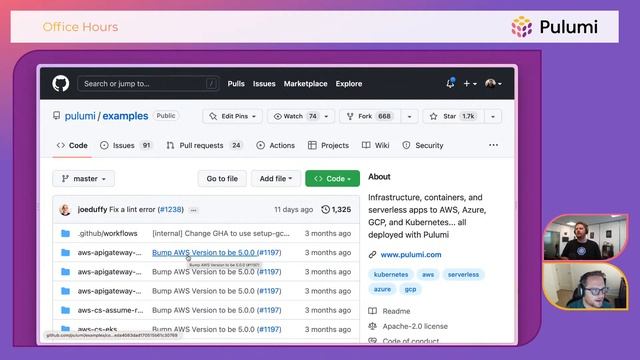The height and width of the screenshot is (360, 640).
Task: Click the upper presenter webcam thumbnail
Action: point(585,237)
